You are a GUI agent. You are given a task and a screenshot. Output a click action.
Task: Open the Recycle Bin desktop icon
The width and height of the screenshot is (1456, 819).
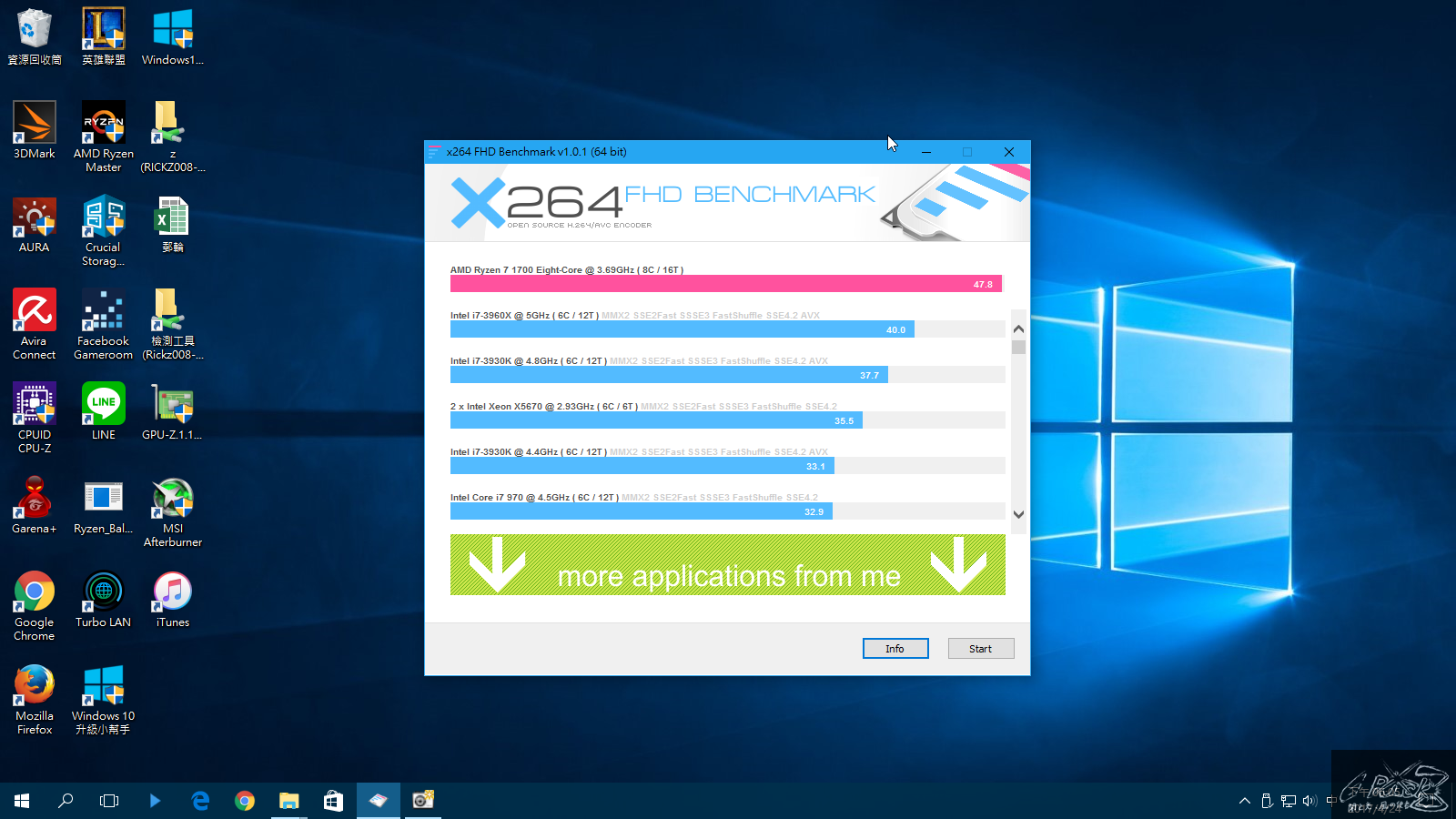[35, 36]
